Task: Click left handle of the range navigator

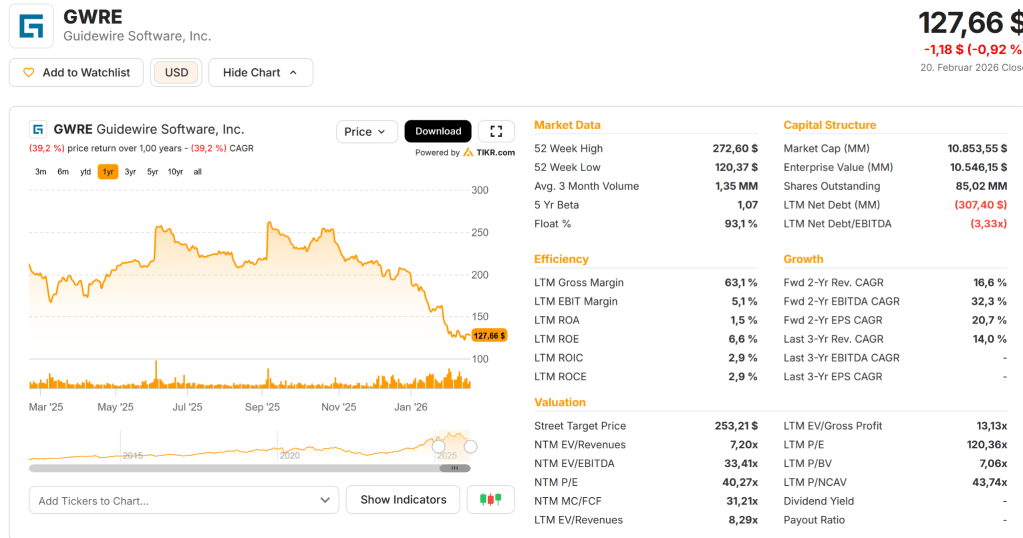Action: tap(437, 446)
